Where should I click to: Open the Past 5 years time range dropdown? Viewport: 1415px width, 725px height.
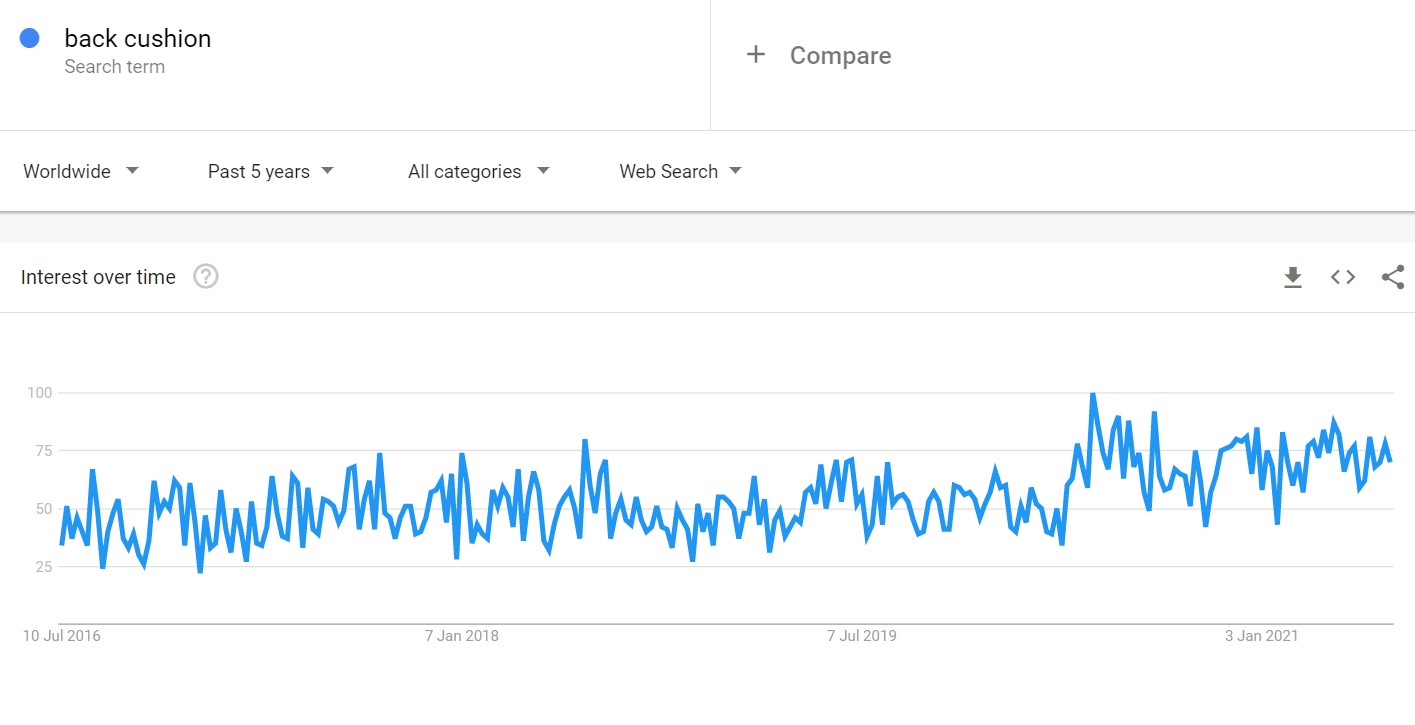coord(271,171)
